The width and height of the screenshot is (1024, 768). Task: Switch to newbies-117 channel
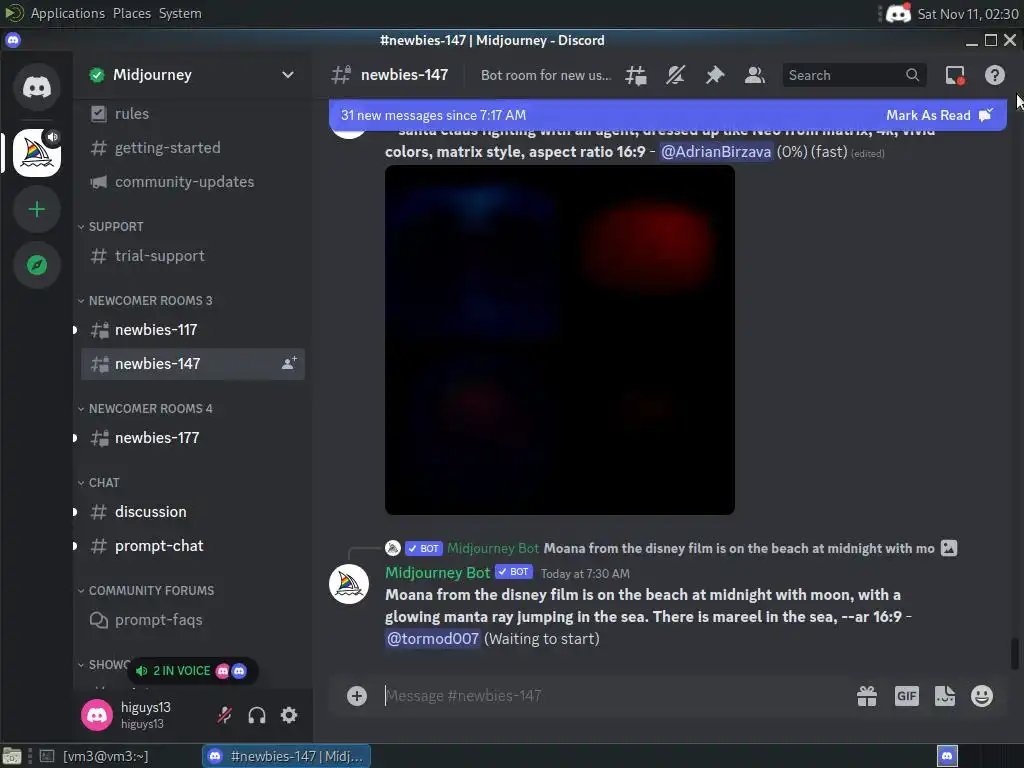click(x=193, y=330)
